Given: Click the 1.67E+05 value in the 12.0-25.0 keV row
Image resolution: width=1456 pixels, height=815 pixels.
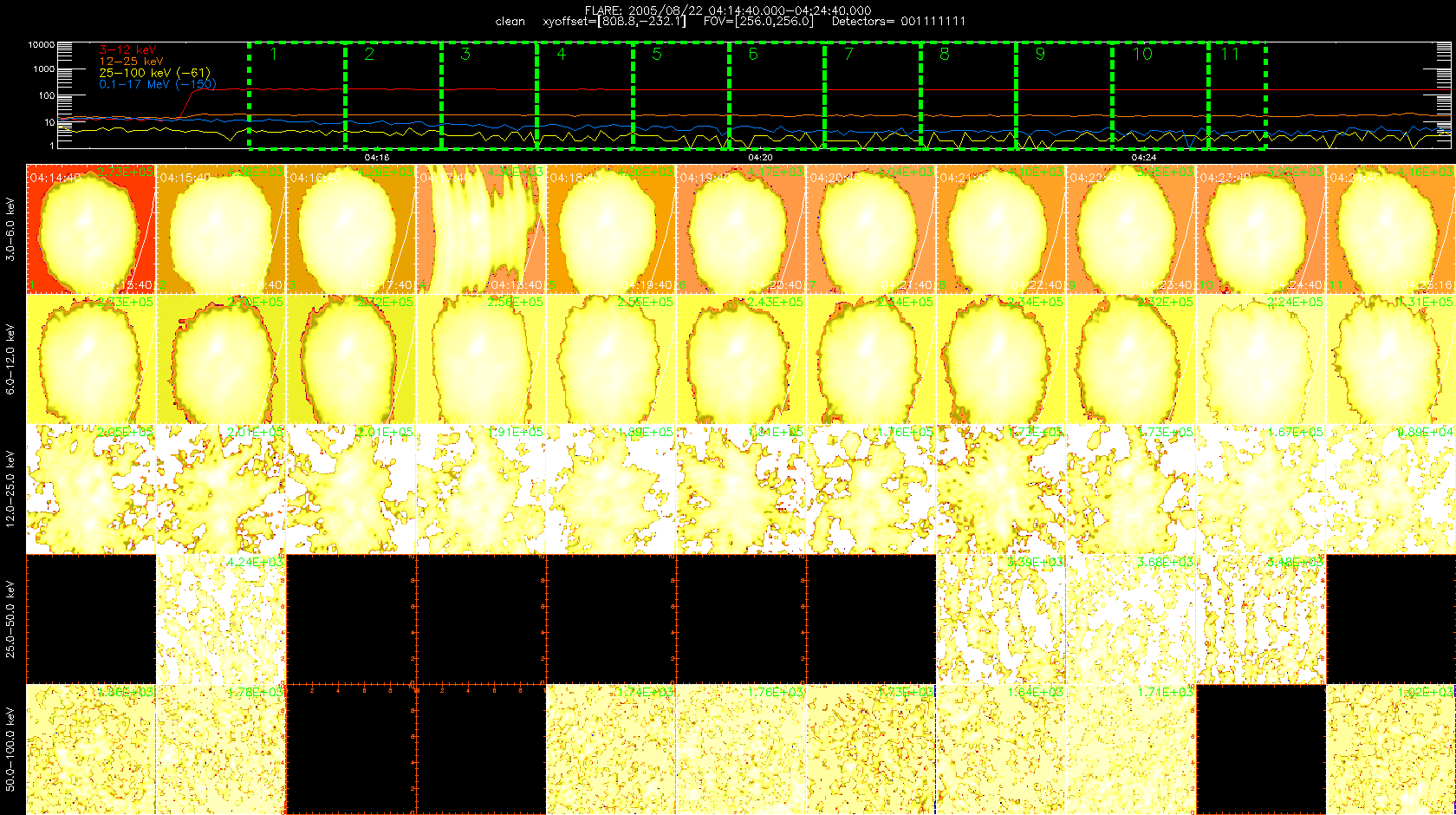Looking at the screenshot, I should tap(1295, 432).
